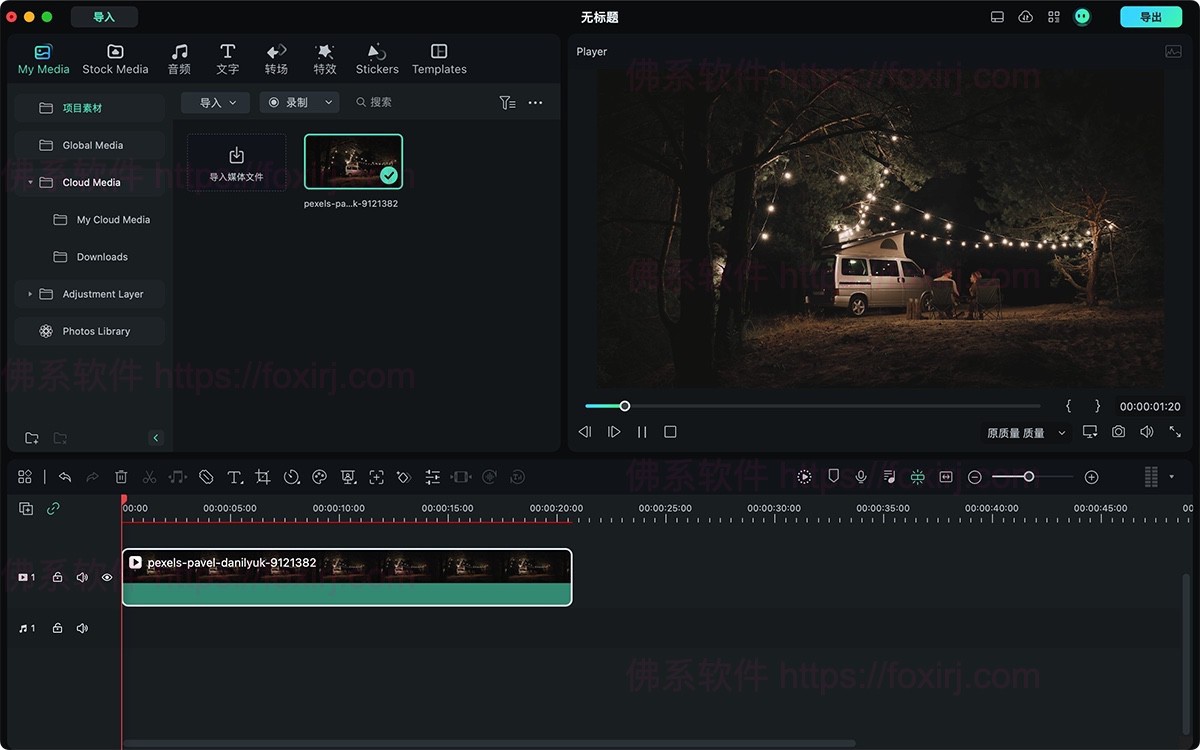Select the pexels-pa...k-9121382 media thumbnail

coord(353,160)
